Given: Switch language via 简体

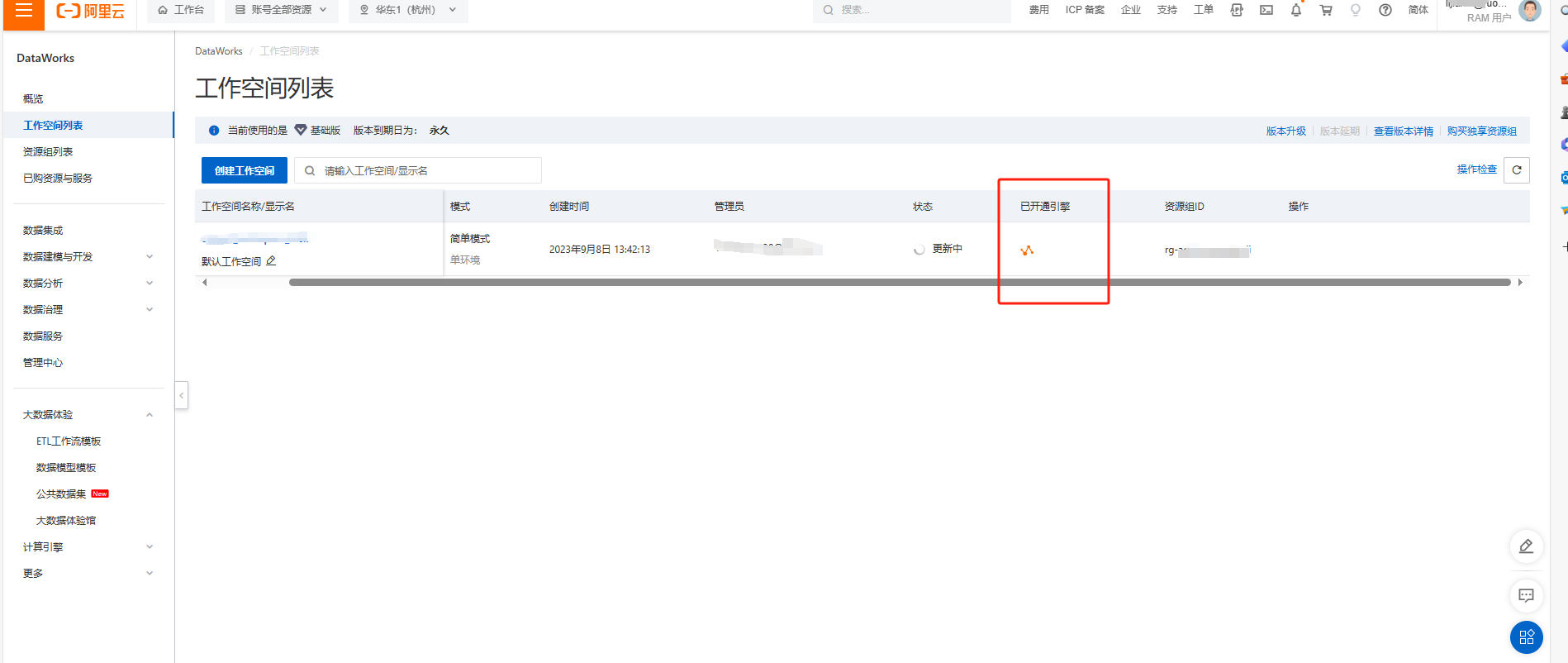Looking at the screenshot, I should tap(1418, 10).
